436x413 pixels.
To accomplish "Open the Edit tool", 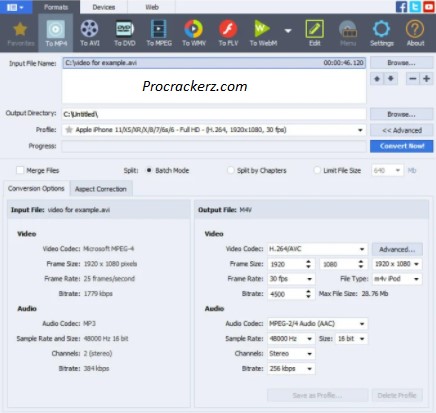I will click(314, 33).
